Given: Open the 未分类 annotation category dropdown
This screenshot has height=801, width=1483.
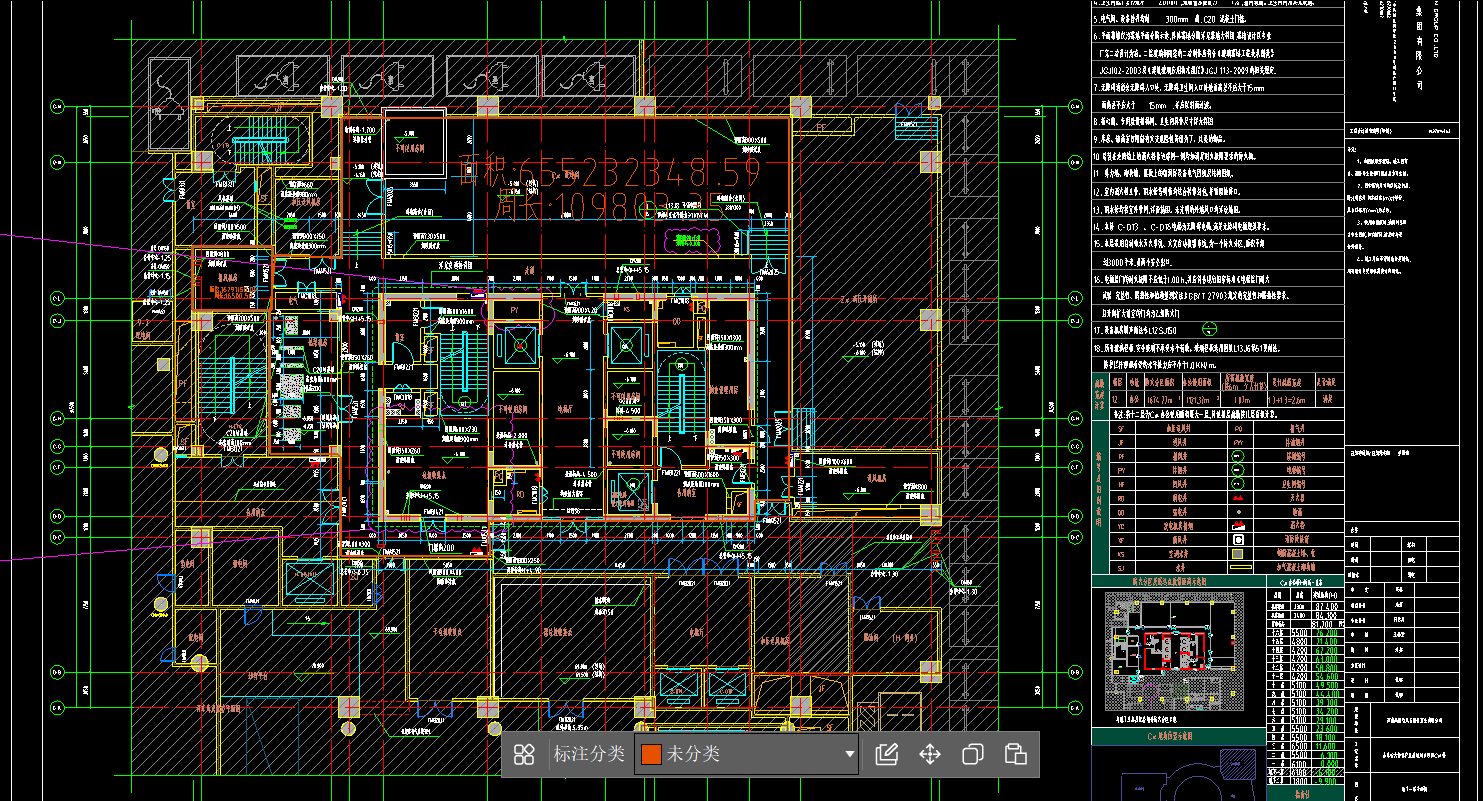Looking at the screenshot, I should point(747,754).
